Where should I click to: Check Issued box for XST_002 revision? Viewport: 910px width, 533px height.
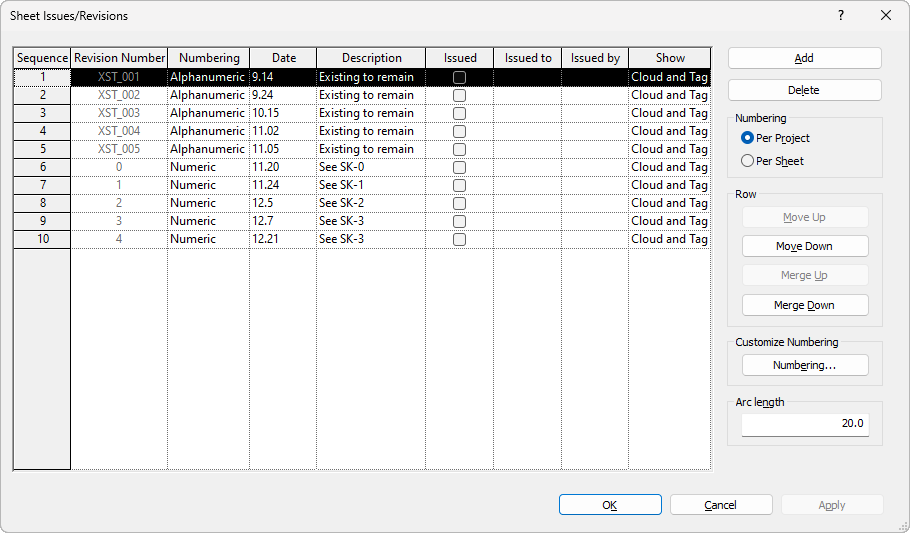(459, 95)
